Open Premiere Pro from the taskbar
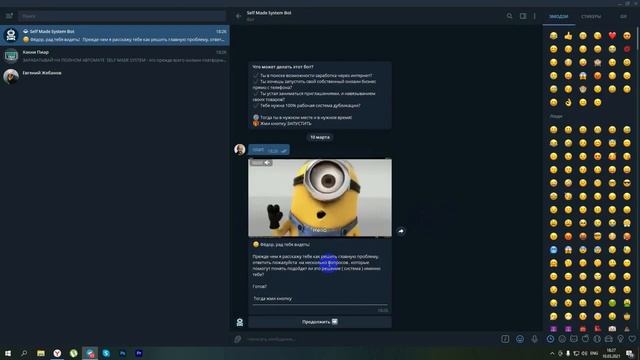640x360 pixels. [x=139, y=353]
